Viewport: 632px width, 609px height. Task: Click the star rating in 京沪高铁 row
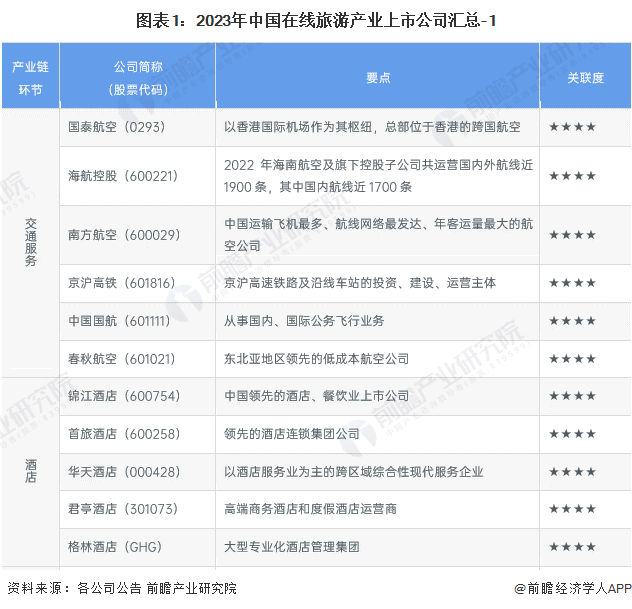coord(572,283)
